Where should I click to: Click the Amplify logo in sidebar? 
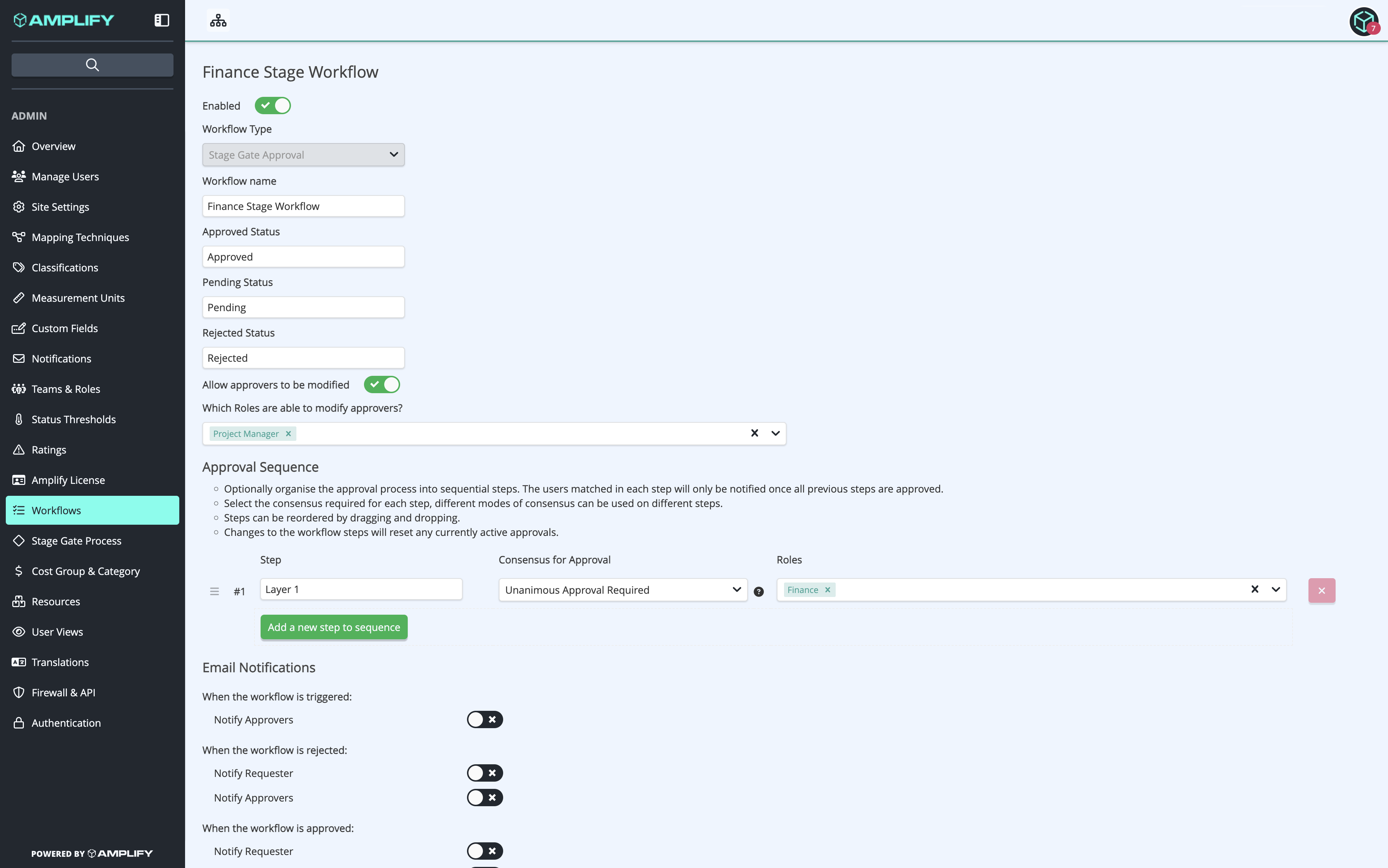pyautogui.click(x=64, y=20)
